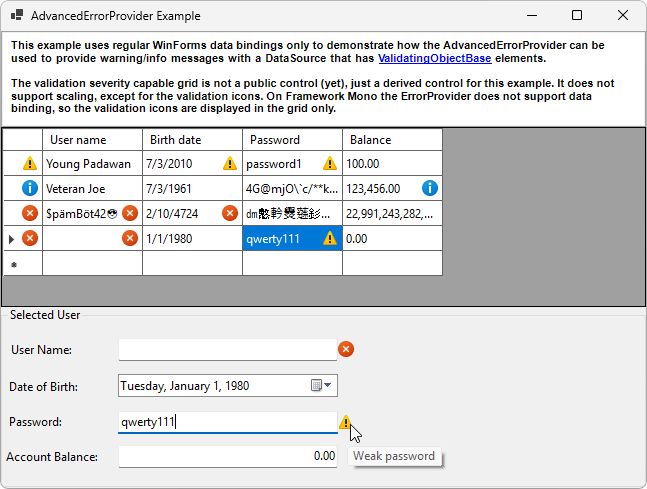This screenshot has height=489, width=647.
Task: Click warning icon beside birth date 7/3/2010
Action: pyautogui.click(x=230, y=163)
